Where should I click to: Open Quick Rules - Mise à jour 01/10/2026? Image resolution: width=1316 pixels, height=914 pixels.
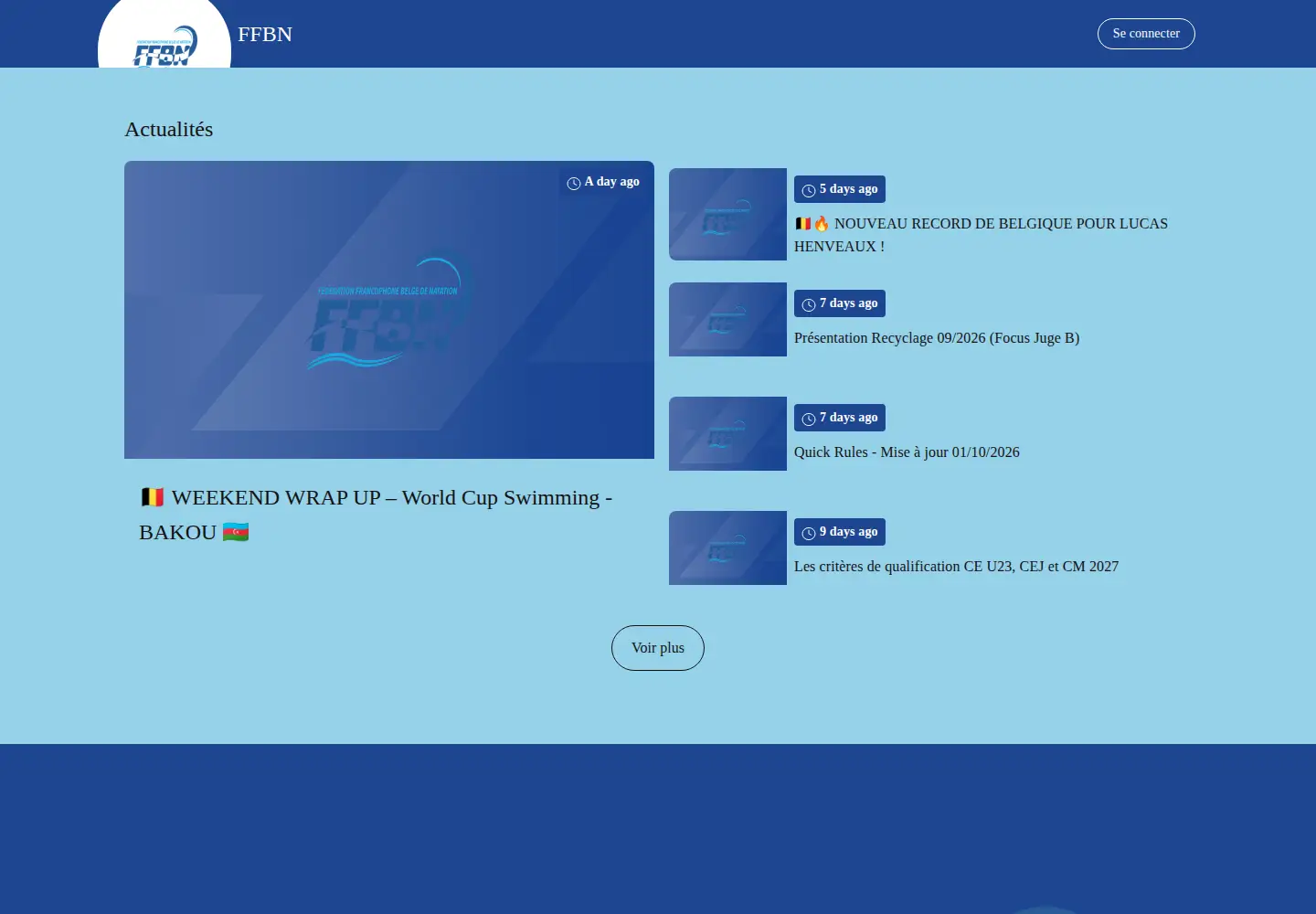pos(907,452)
